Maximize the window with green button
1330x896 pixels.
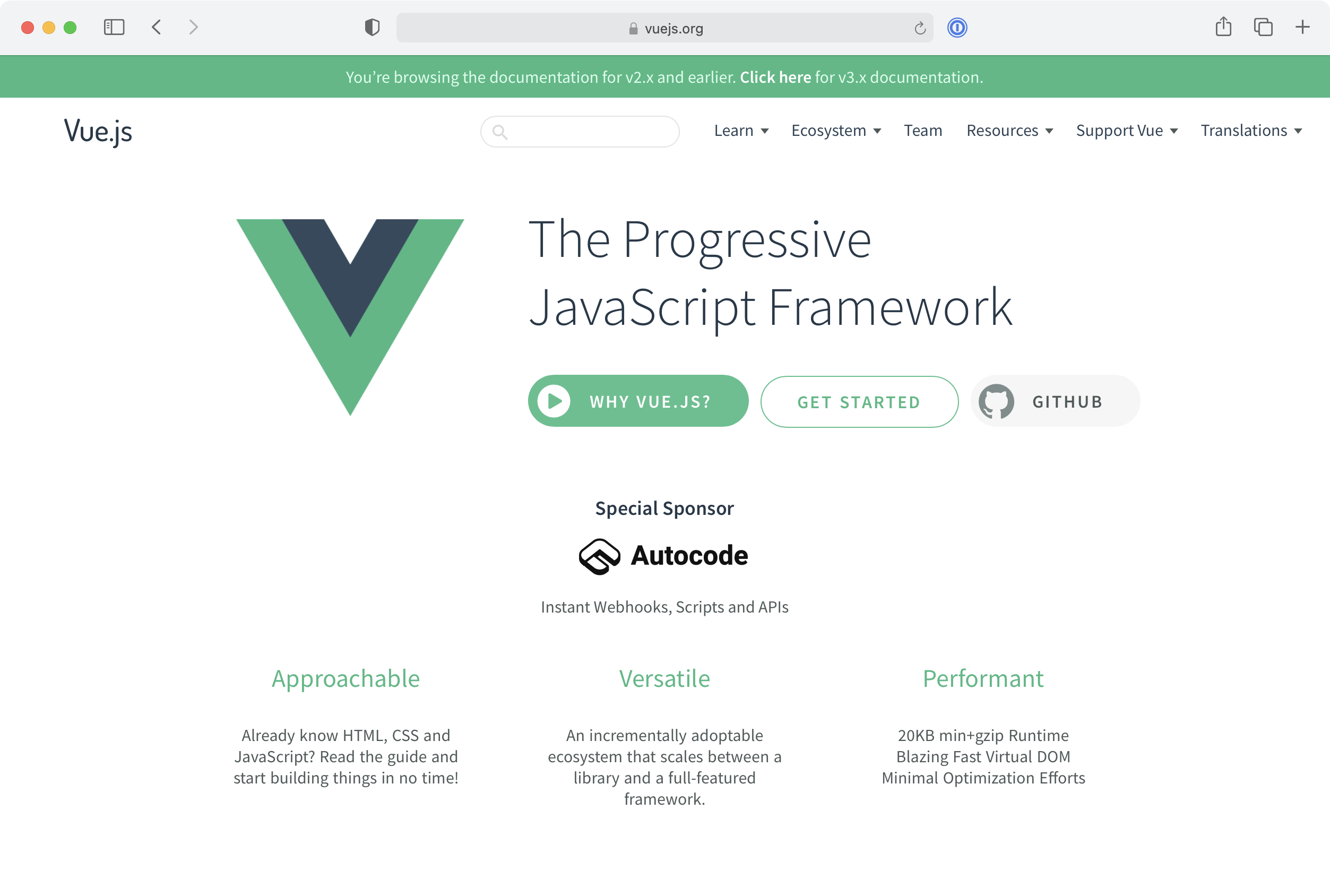pos(70,28)
